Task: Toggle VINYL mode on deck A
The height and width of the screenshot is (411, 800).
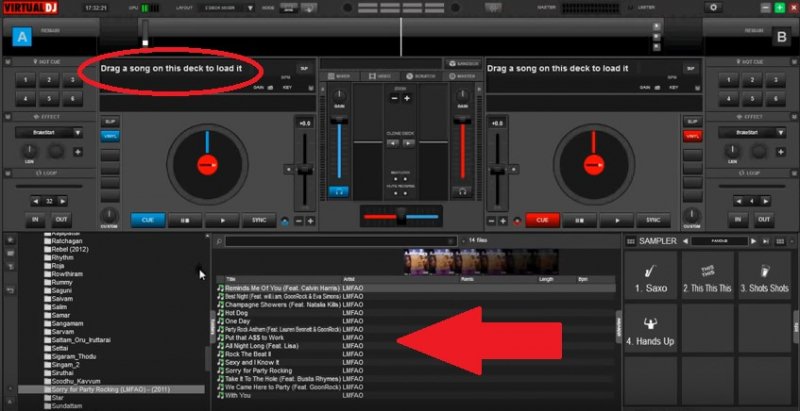Action: click(110, 136)
